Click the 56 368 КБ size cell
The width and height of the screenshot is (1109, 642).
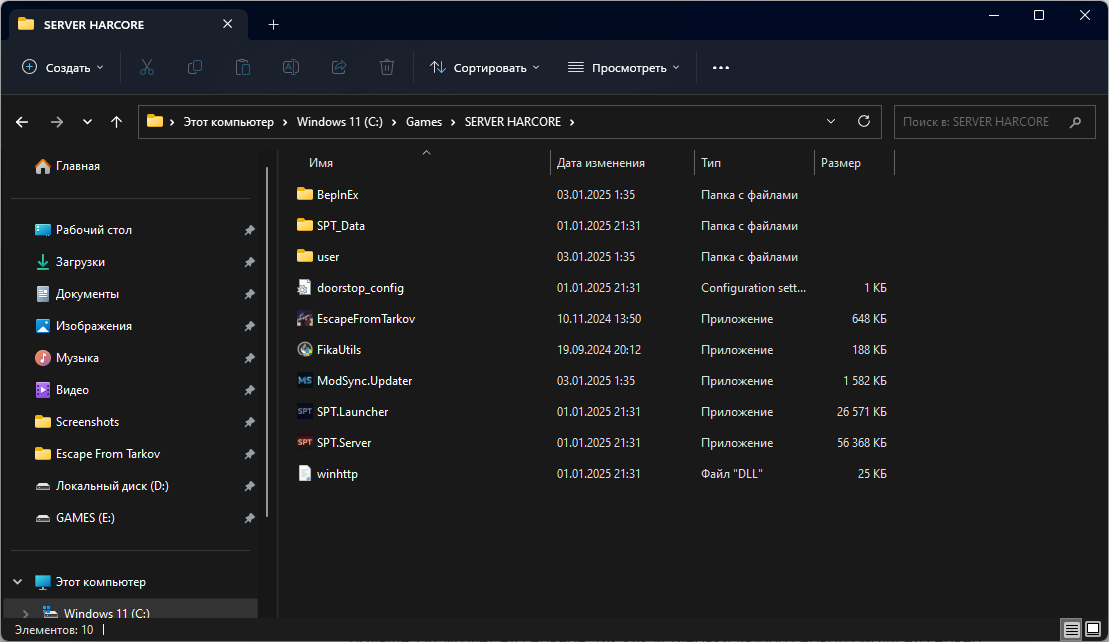(x=861, y=443)
